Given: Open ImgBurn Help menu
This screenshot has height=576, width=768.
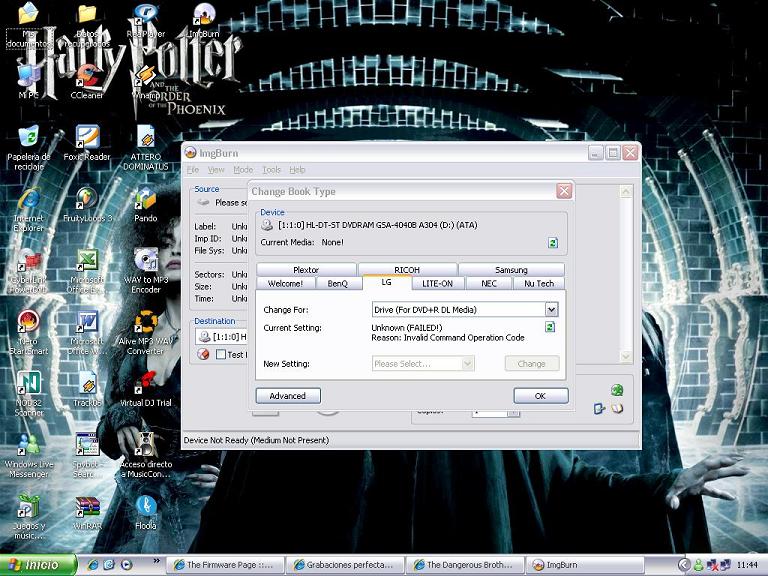Looking at the screenshot, I should [x=297, y=169].
